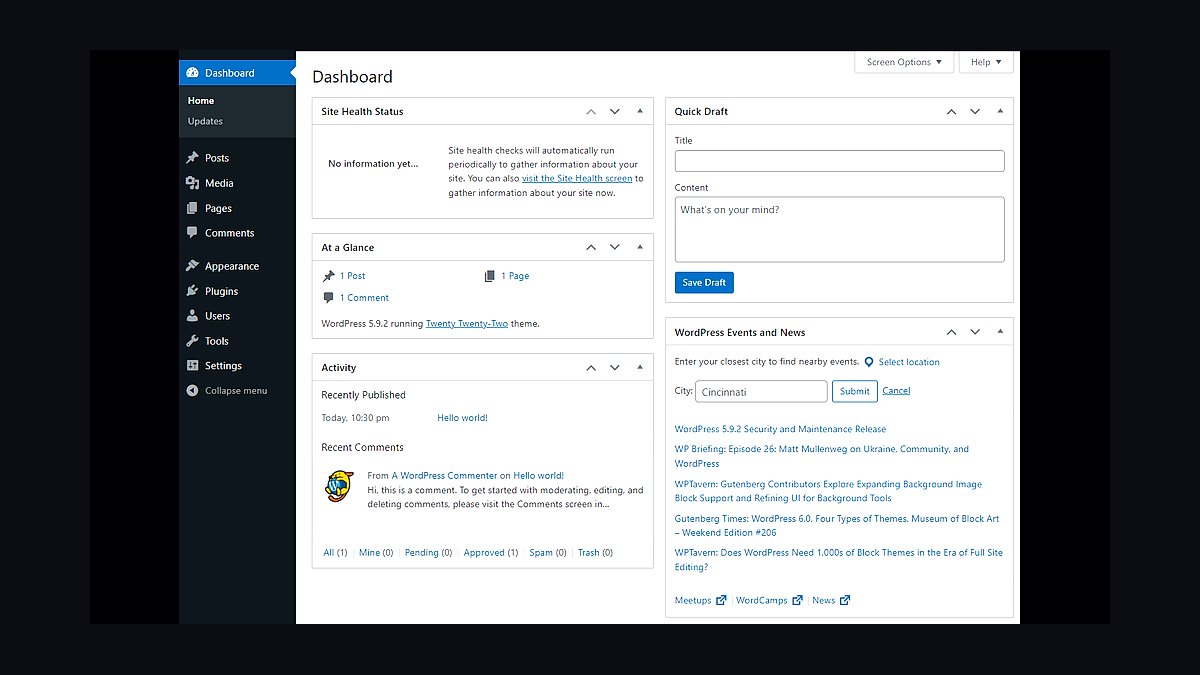The height and width of the screenshot is (675, 1200).
Task: Click the page icon beside 1 Page
Action: 489,276
